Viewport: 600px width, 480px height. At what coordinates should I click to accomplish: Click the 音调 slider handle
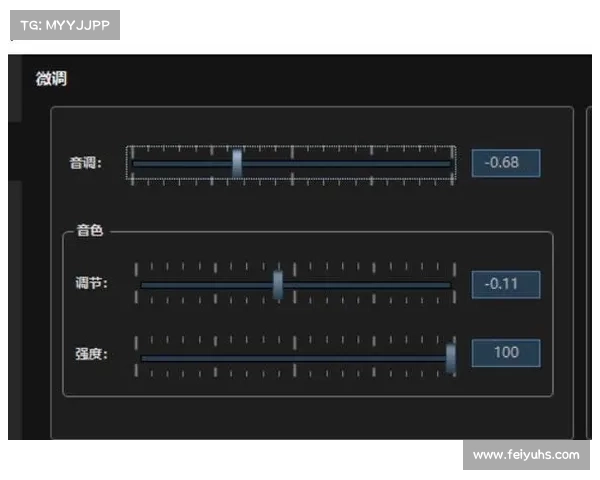(x=237, y=163)
